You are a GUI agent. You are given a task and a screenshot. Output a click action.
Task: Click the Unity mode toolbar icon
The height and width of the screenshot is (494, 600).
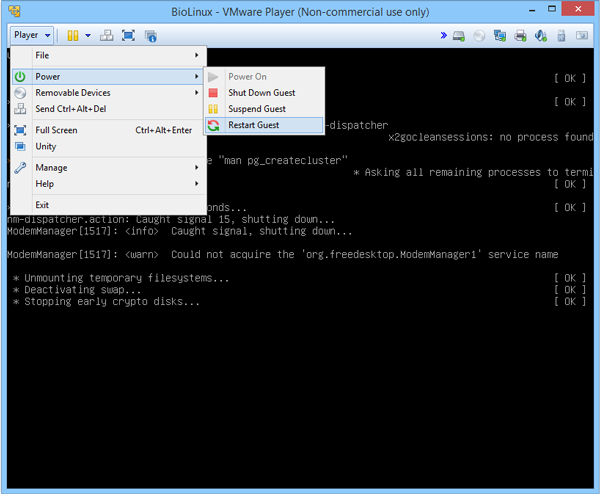click(x=150, y=36)
